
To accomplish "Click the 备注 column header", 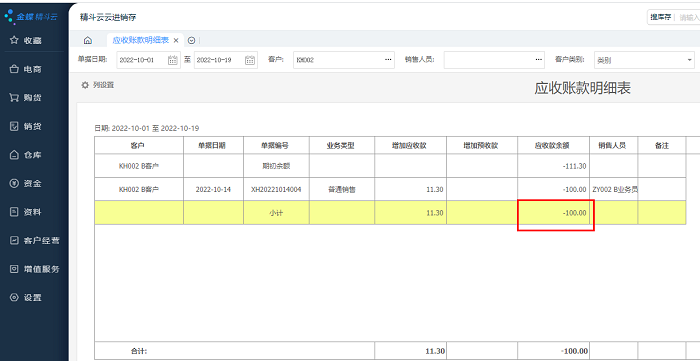I will [662, 145].
